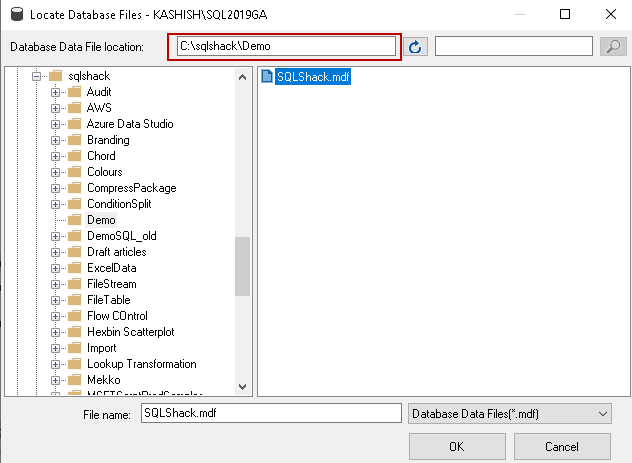Select the SQLShack.mdf file
632x463 pixels.
313,77
